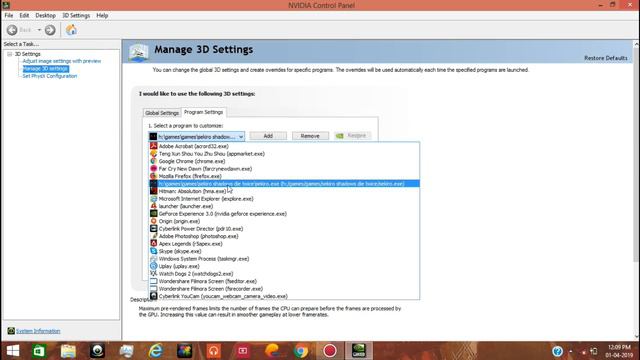
Task: Open the Edit menu
Action: point(24,16)
